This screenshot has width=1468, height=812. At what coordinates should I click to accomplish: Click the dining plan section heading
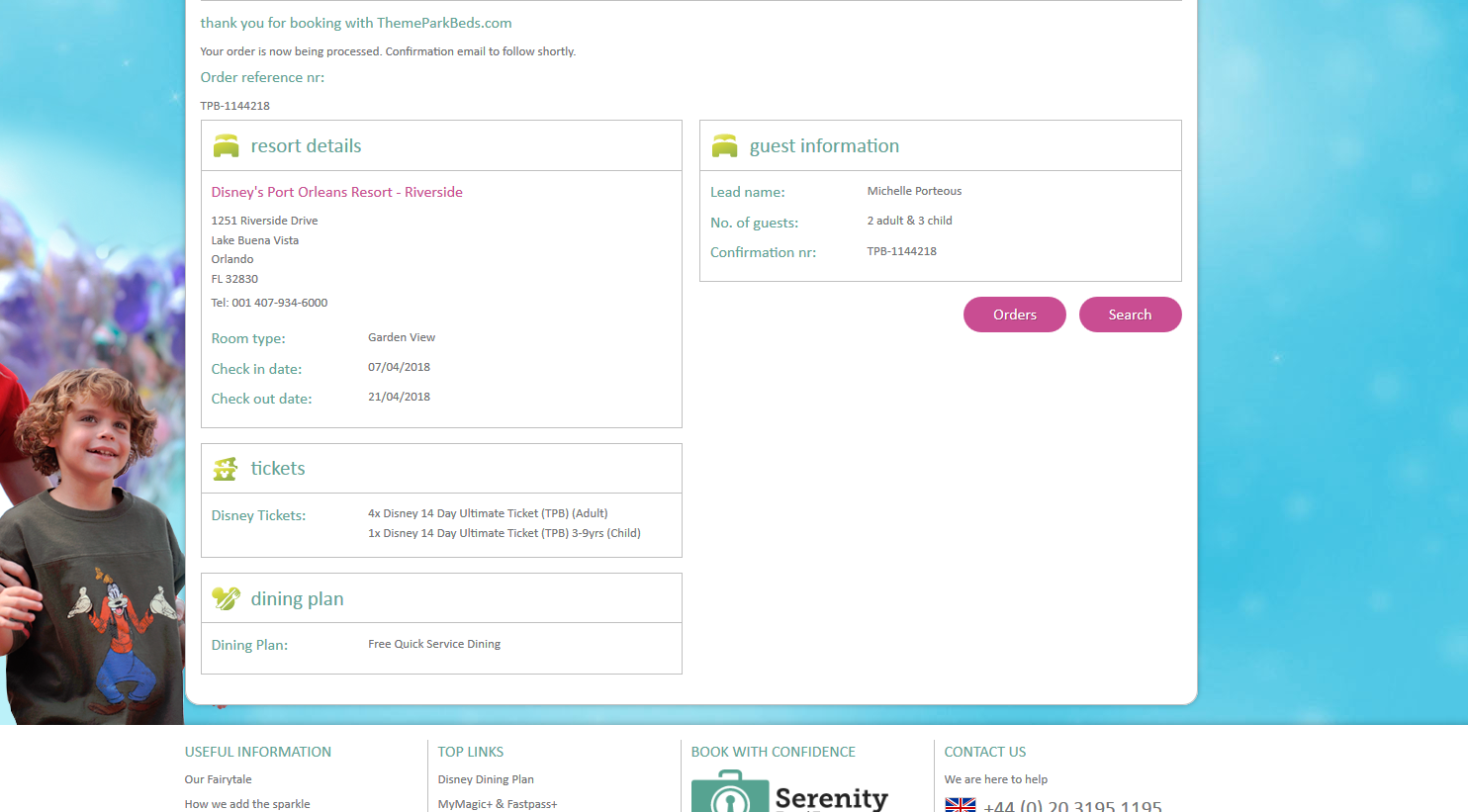[x=297, y=599]
